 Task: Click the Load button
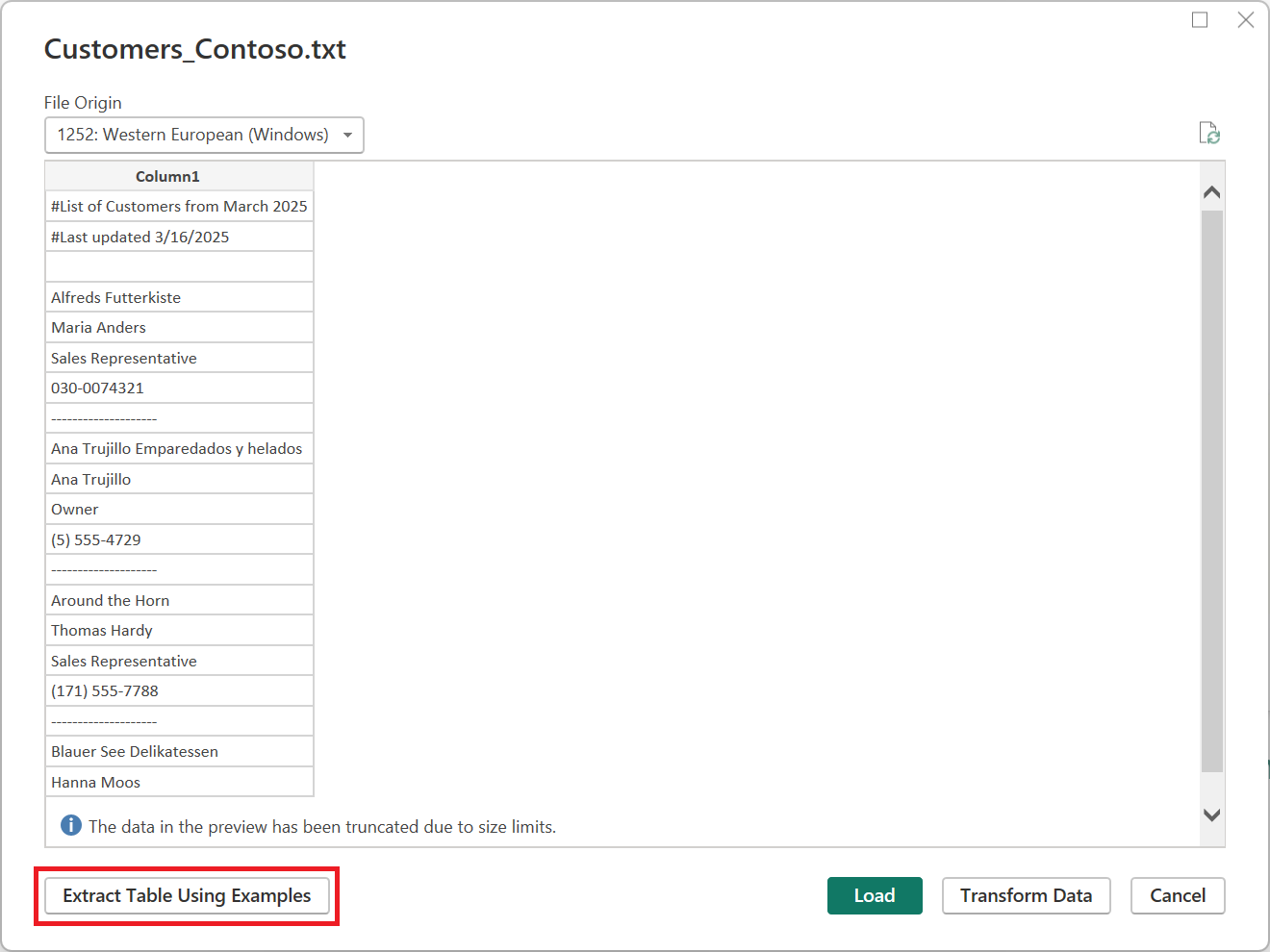[x=875, y=895]
